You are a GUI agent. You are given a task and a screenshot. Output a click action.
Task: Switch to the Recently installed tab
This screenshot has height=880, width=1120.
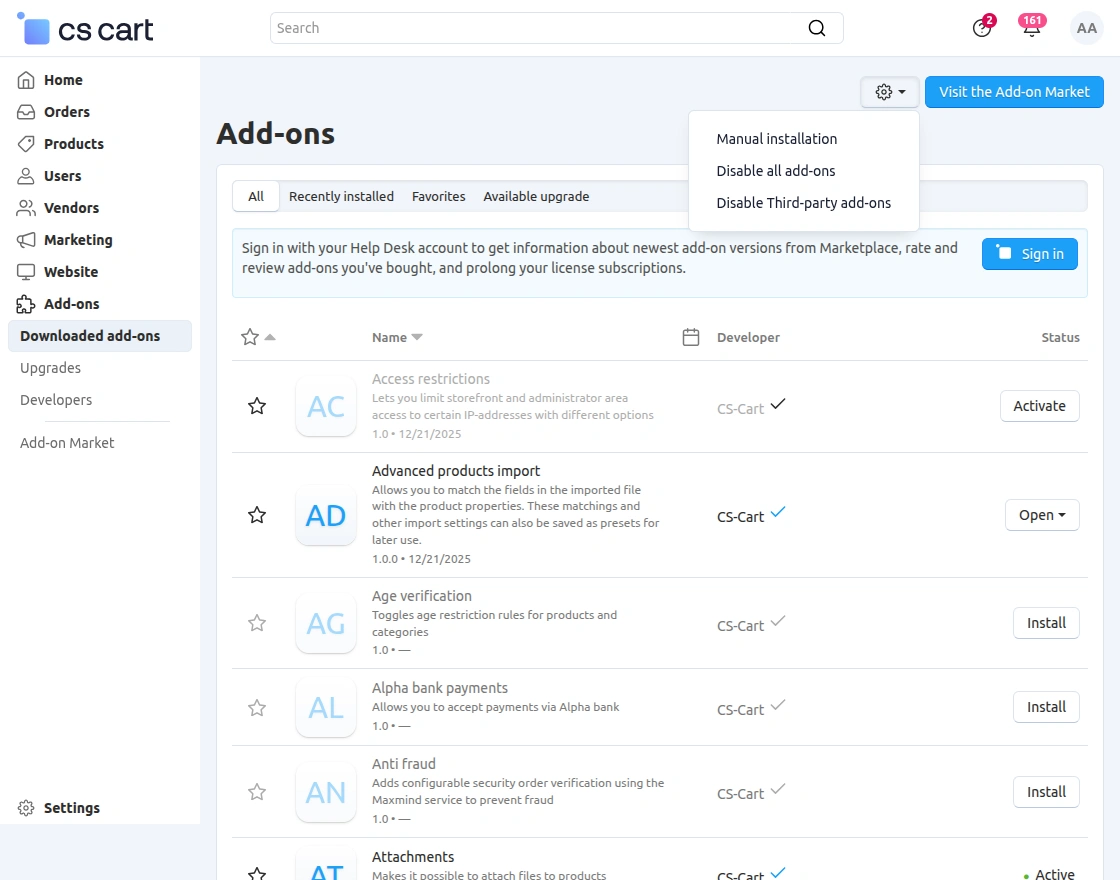point(341,196)
